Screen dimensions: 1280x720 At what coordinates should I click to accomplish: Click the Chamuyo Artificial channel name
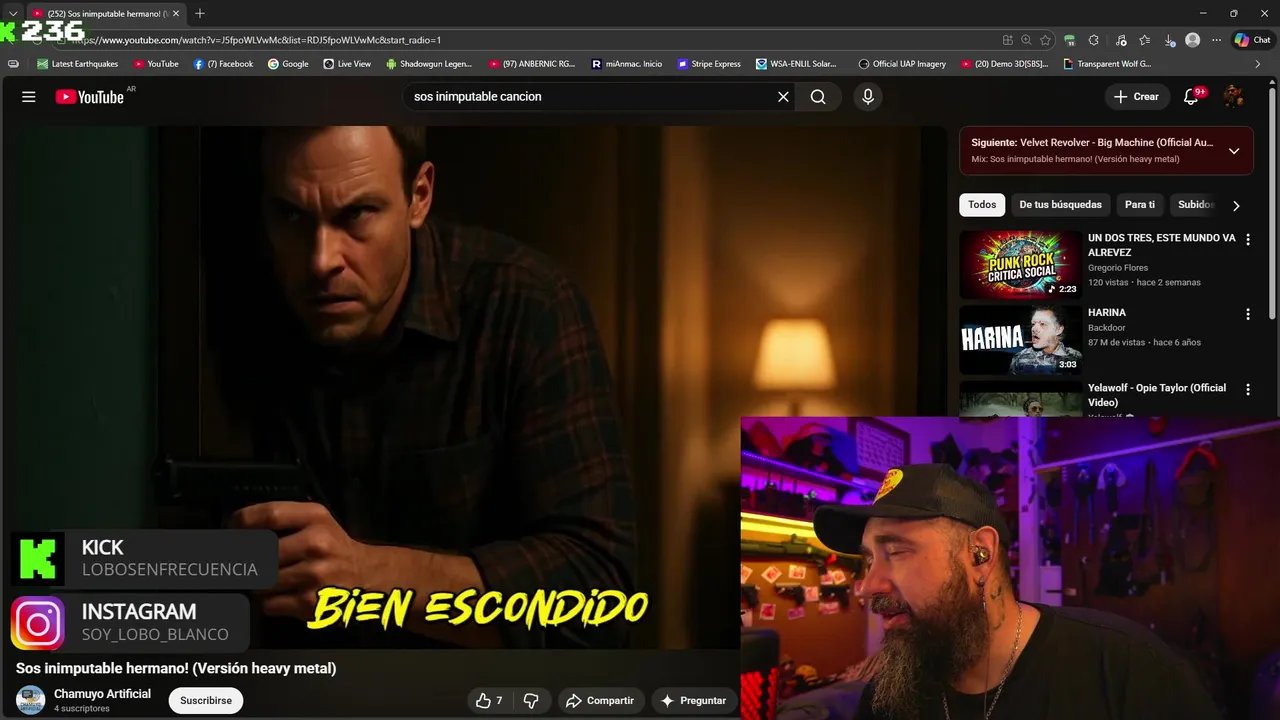[x=102, y=694]
